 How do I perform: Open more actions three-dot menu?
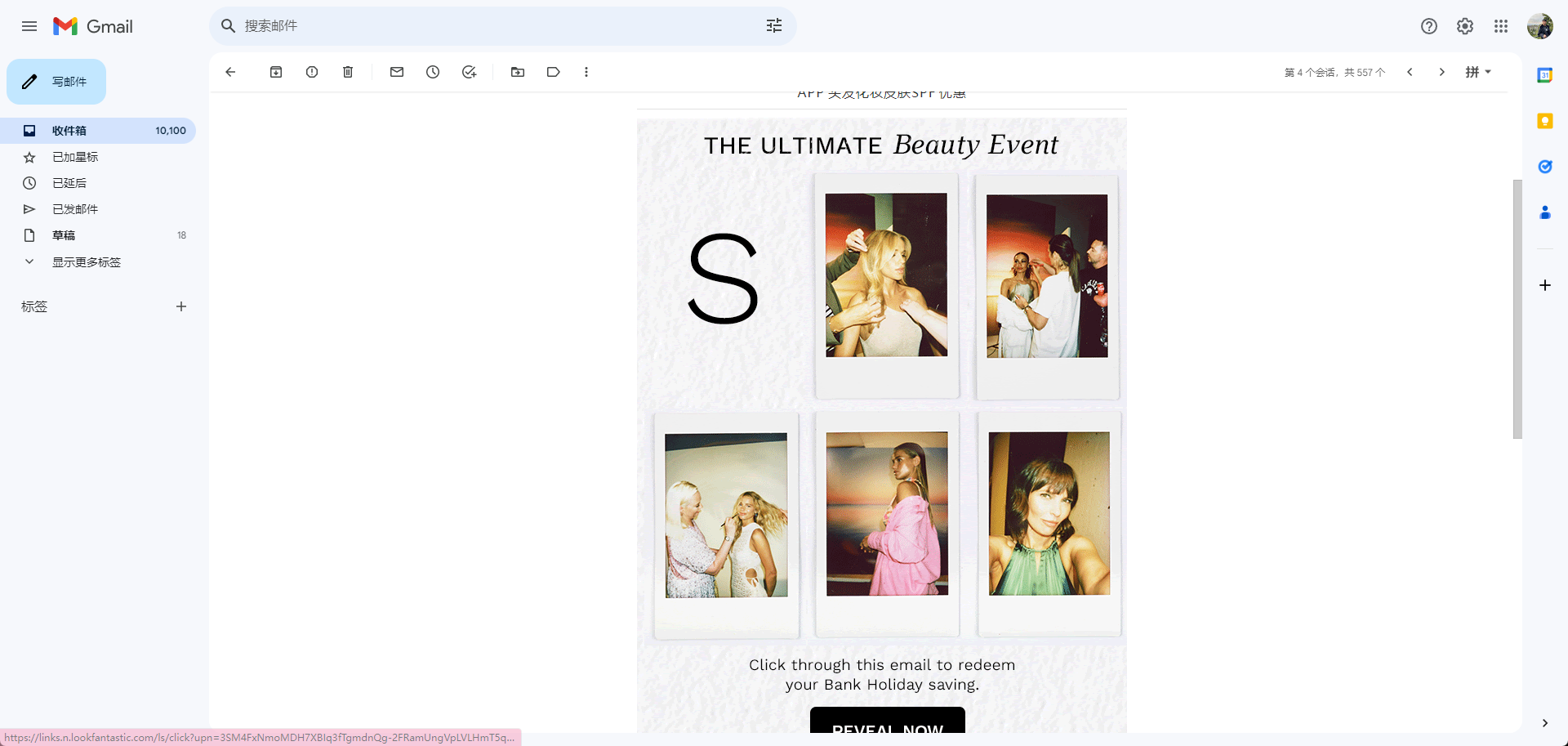coord(586,72)
